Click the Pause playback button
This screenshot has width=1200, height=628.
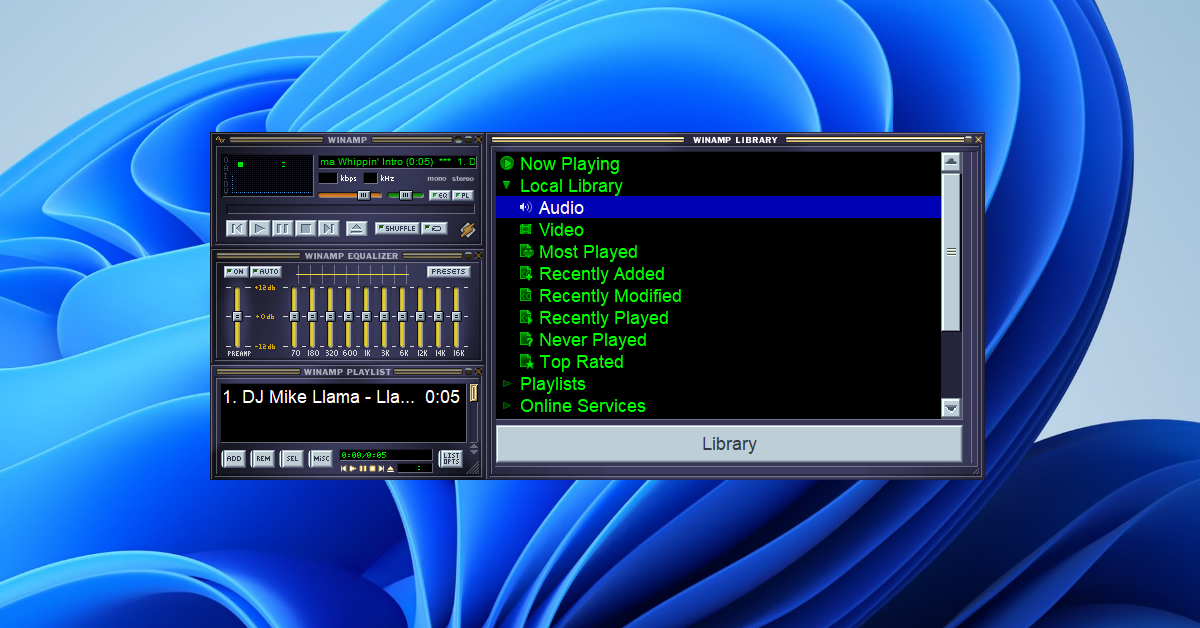(283, 229)
